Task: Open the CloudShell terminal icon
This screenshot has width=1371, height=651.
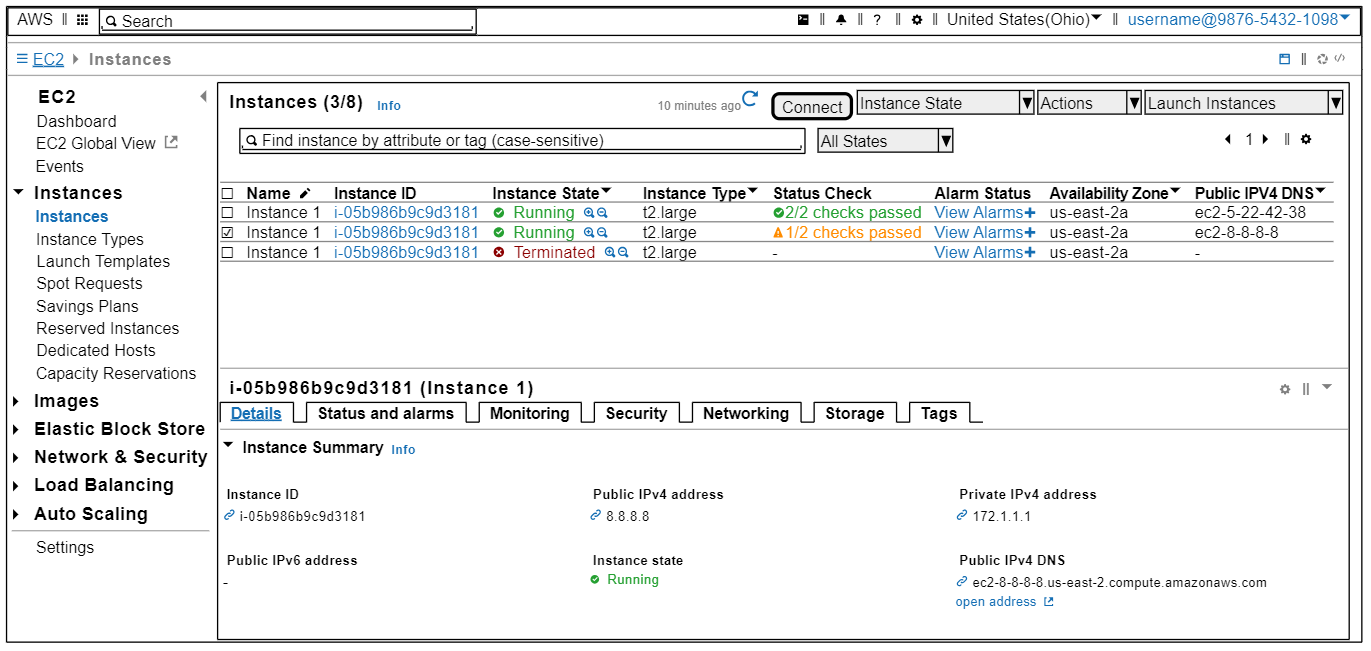Action: coord(803,20)
